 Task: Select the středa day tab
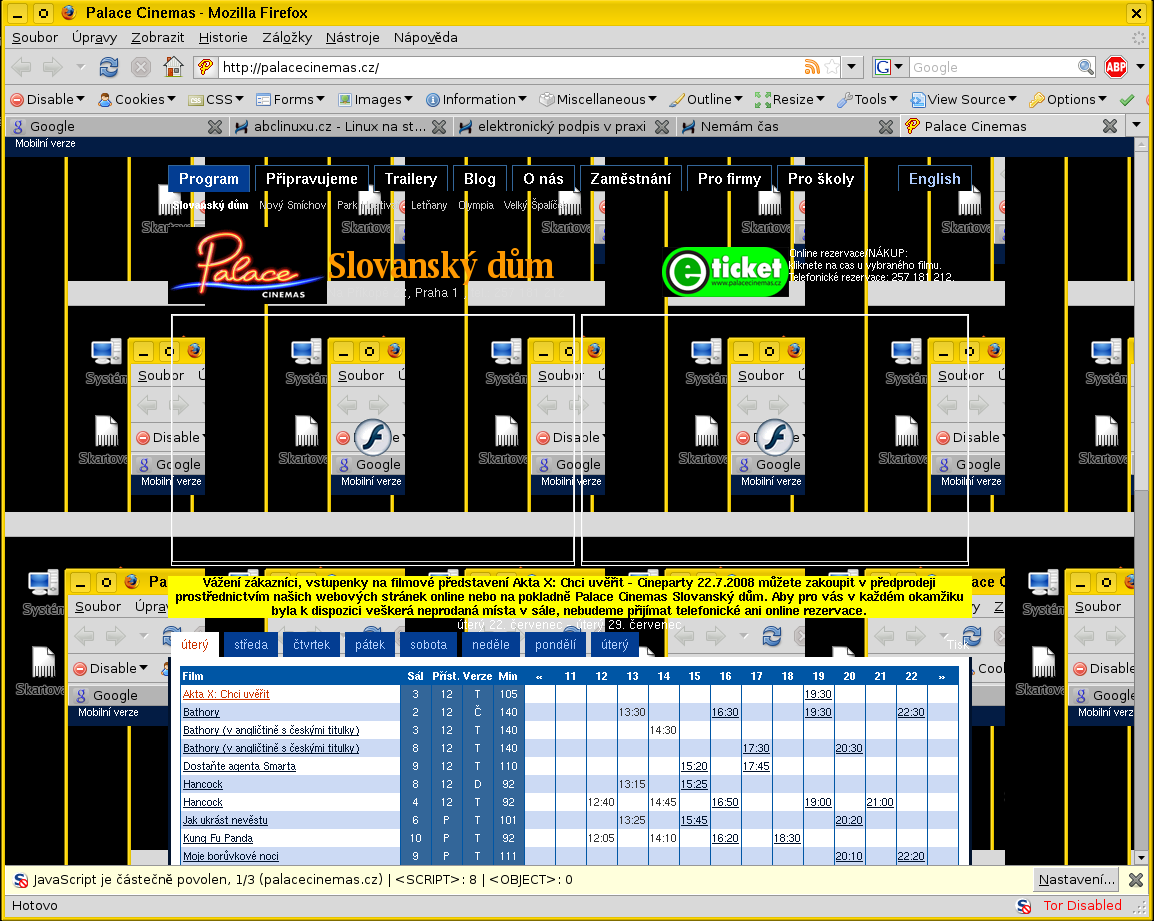(x=251, y=645)
